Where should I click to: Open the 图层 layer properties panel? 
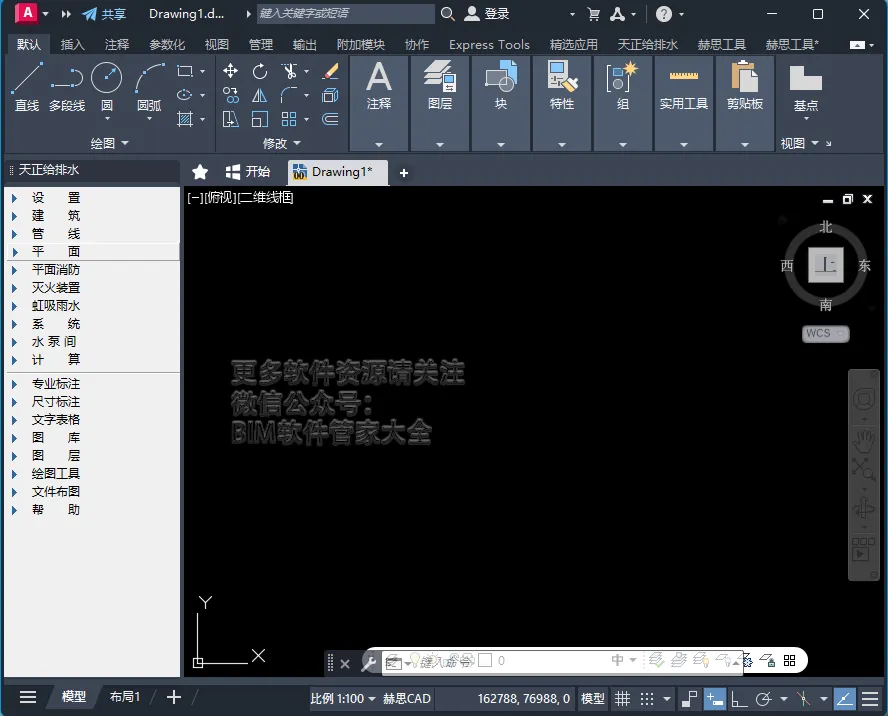pos(440,87)
